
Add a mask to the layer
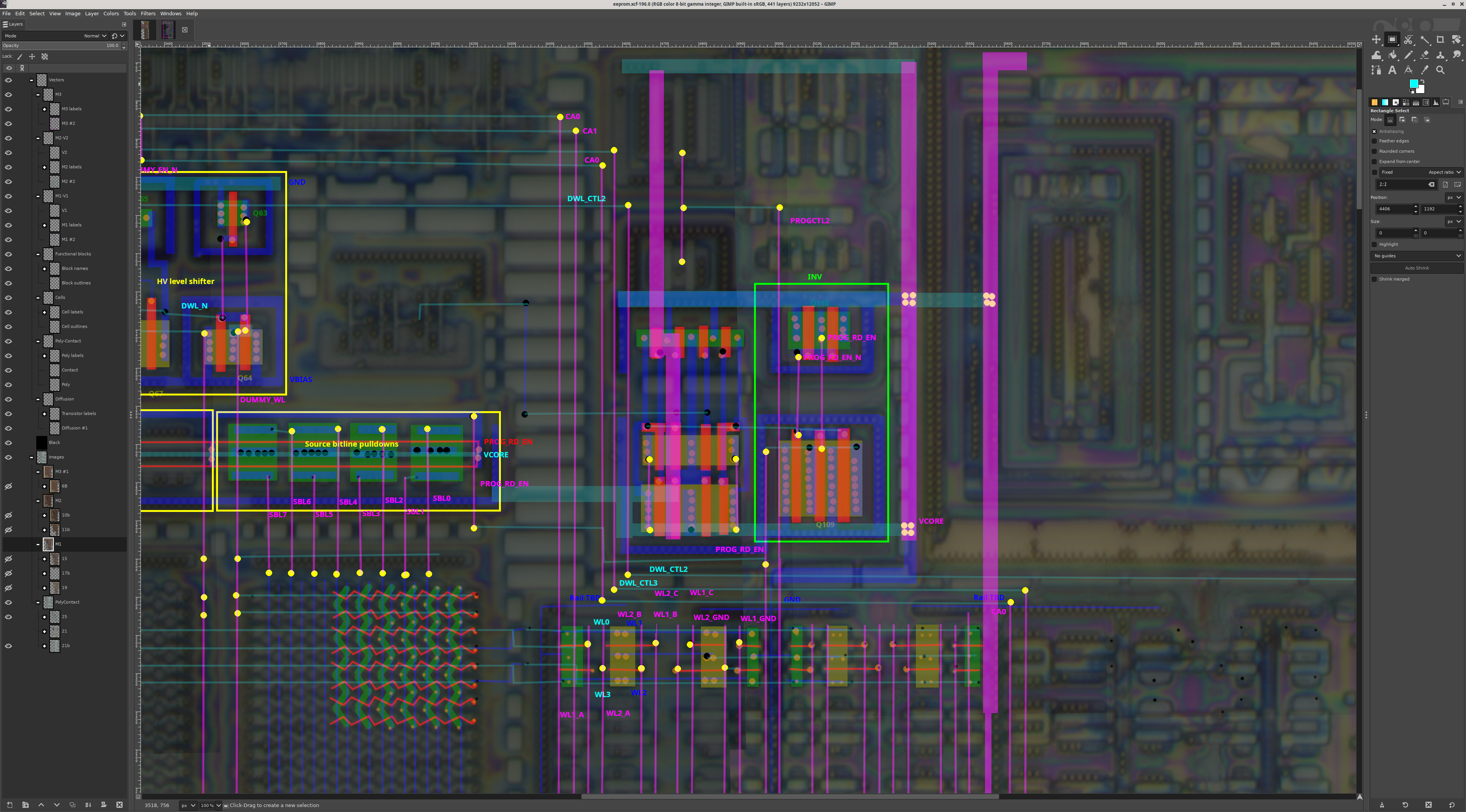[103, 805]
